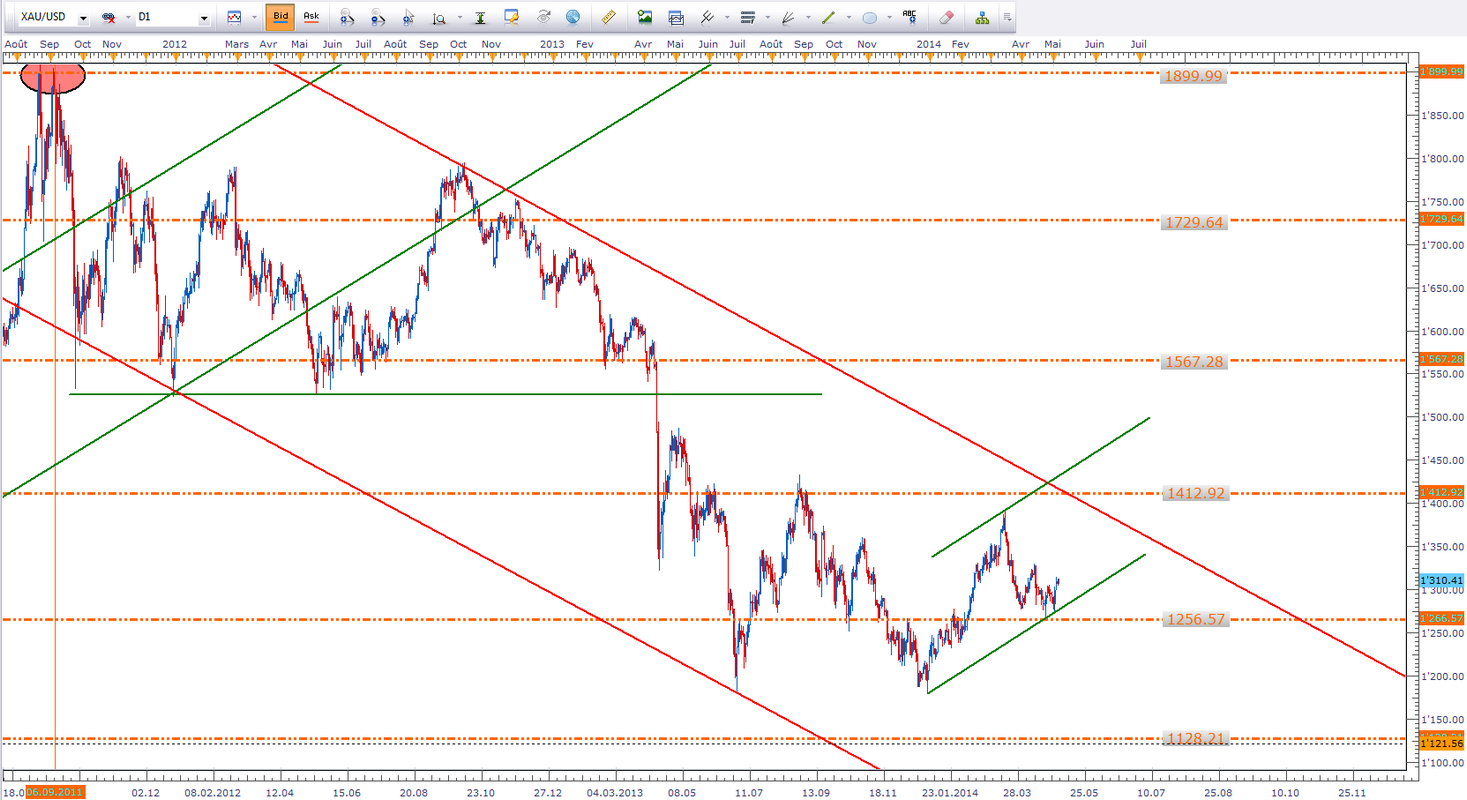
Task: Click the eye visibility icon
Action: pyautogui.click(x=544, y=17)
